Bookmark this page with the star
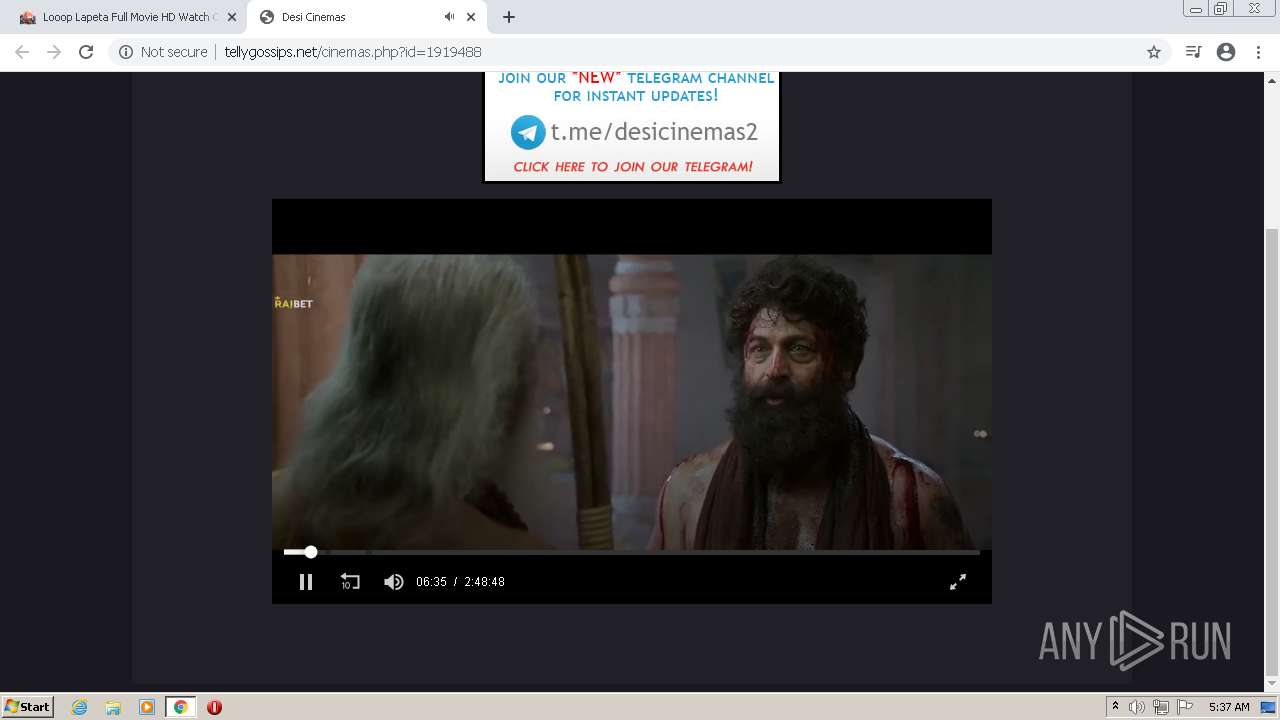 tap(1154, 52)
